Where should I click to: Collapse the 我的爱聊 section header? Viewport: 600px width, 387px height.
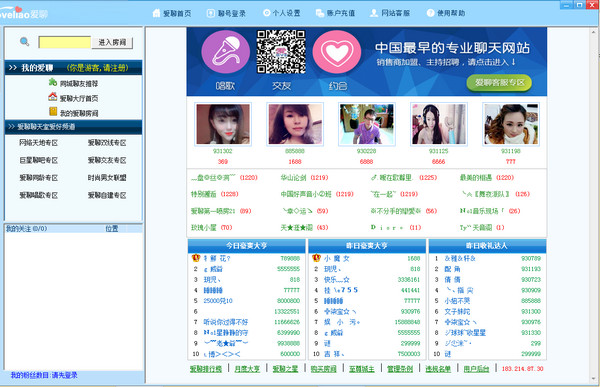pyautogui.click(x=73, y=68)
